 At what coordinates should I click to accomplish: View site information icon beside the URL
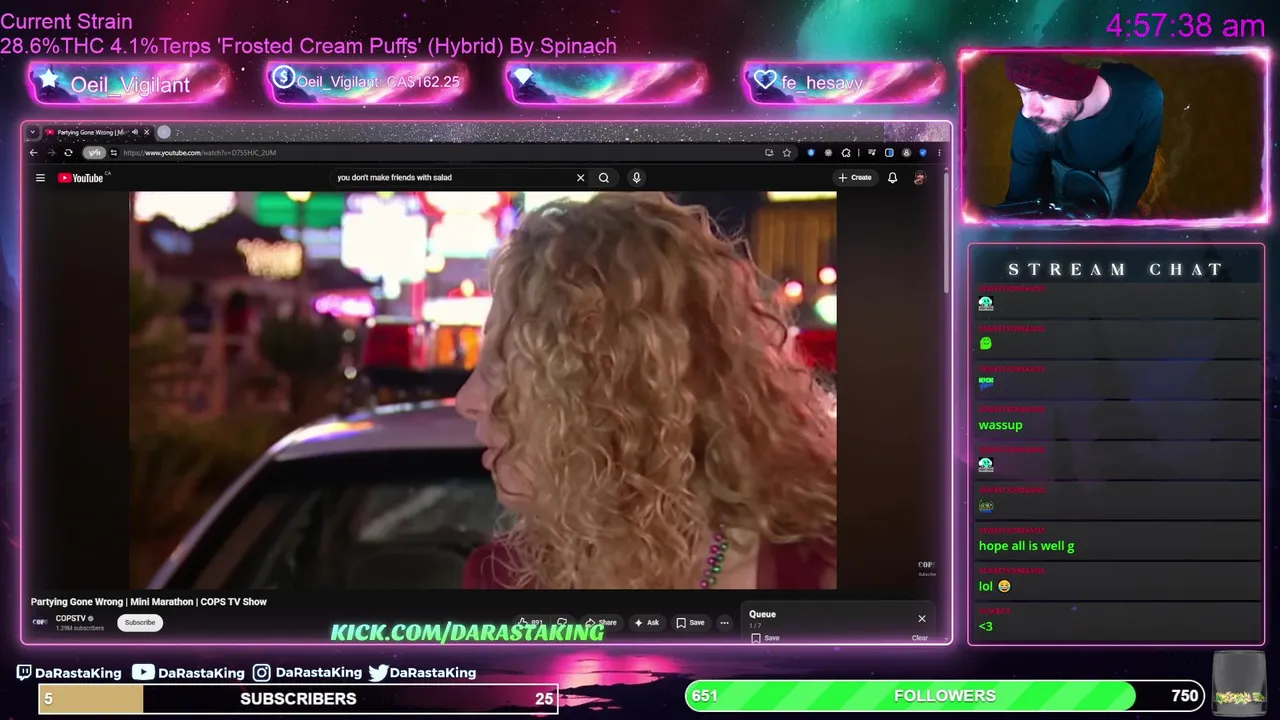pos(114,153)
